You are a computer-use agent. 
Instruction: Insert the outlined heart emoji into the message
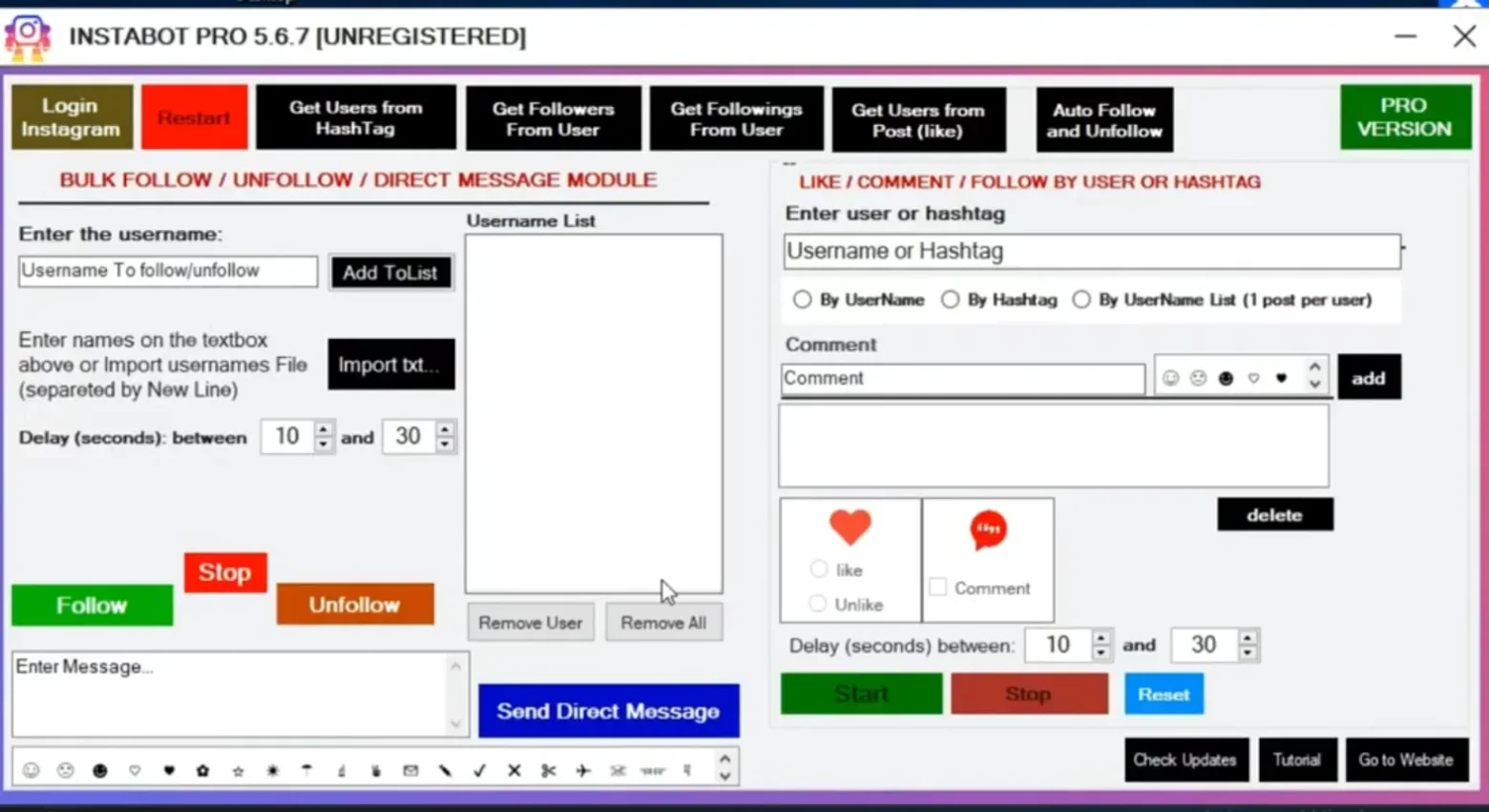[135, 770]
